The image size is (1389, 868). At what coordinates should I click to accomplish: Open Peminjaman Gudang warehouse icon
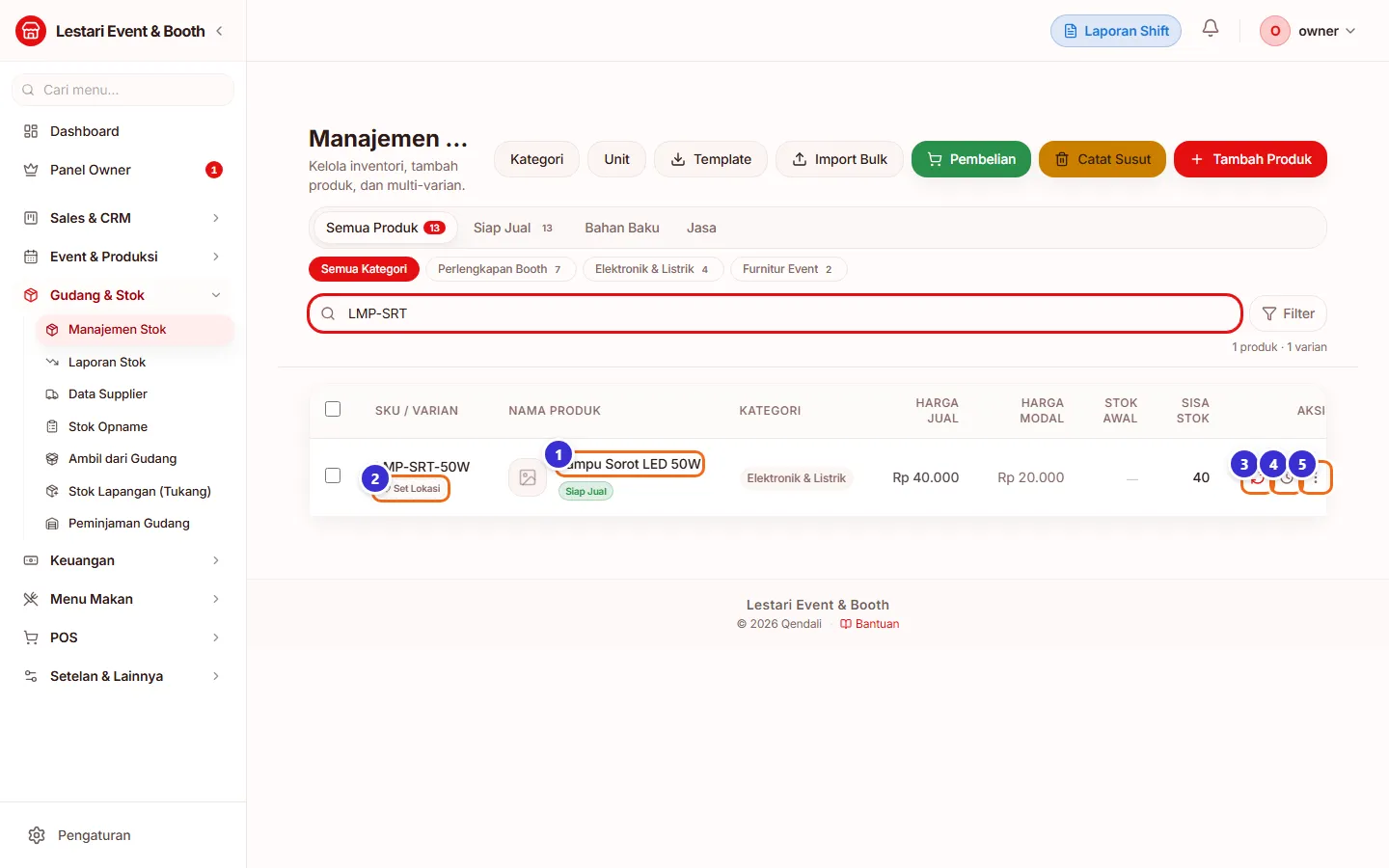(52, 524)
